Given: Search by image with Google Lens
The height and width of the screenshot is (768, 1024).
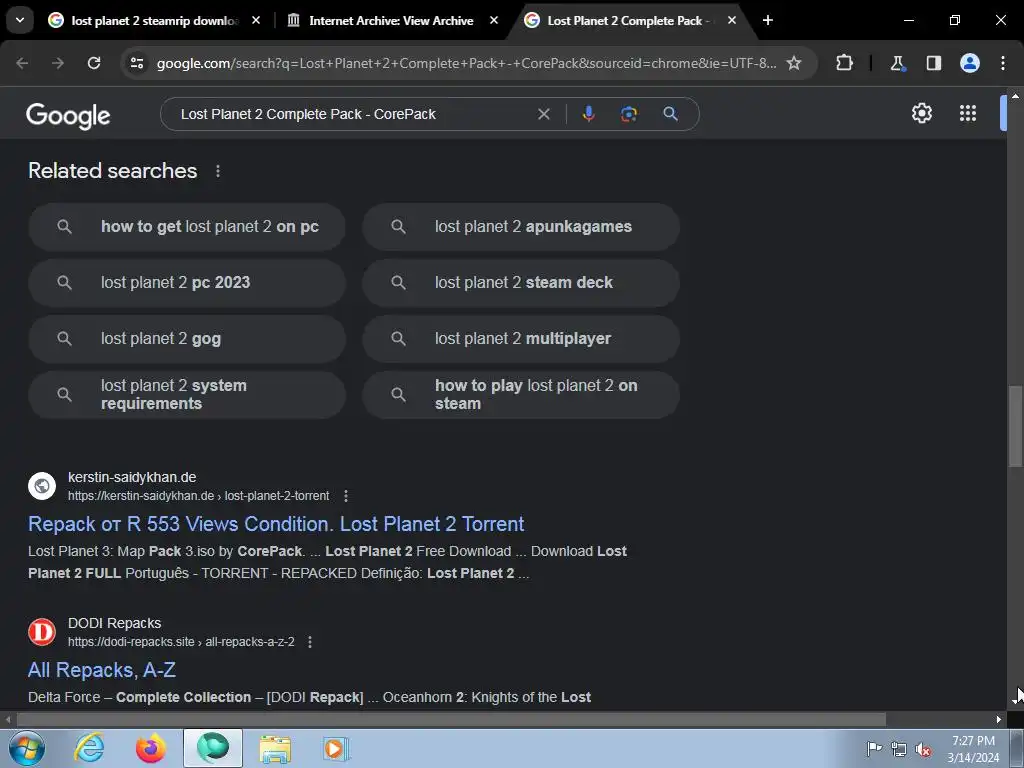Looking at the screenshot, I should (629, 114).
